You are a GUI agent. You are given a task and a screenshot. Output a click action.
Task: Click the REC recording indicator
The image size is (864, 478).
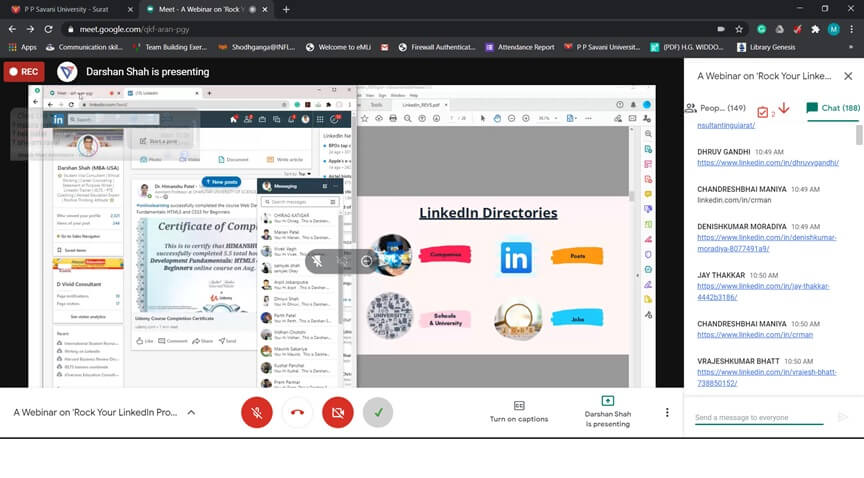coord(24,72)
